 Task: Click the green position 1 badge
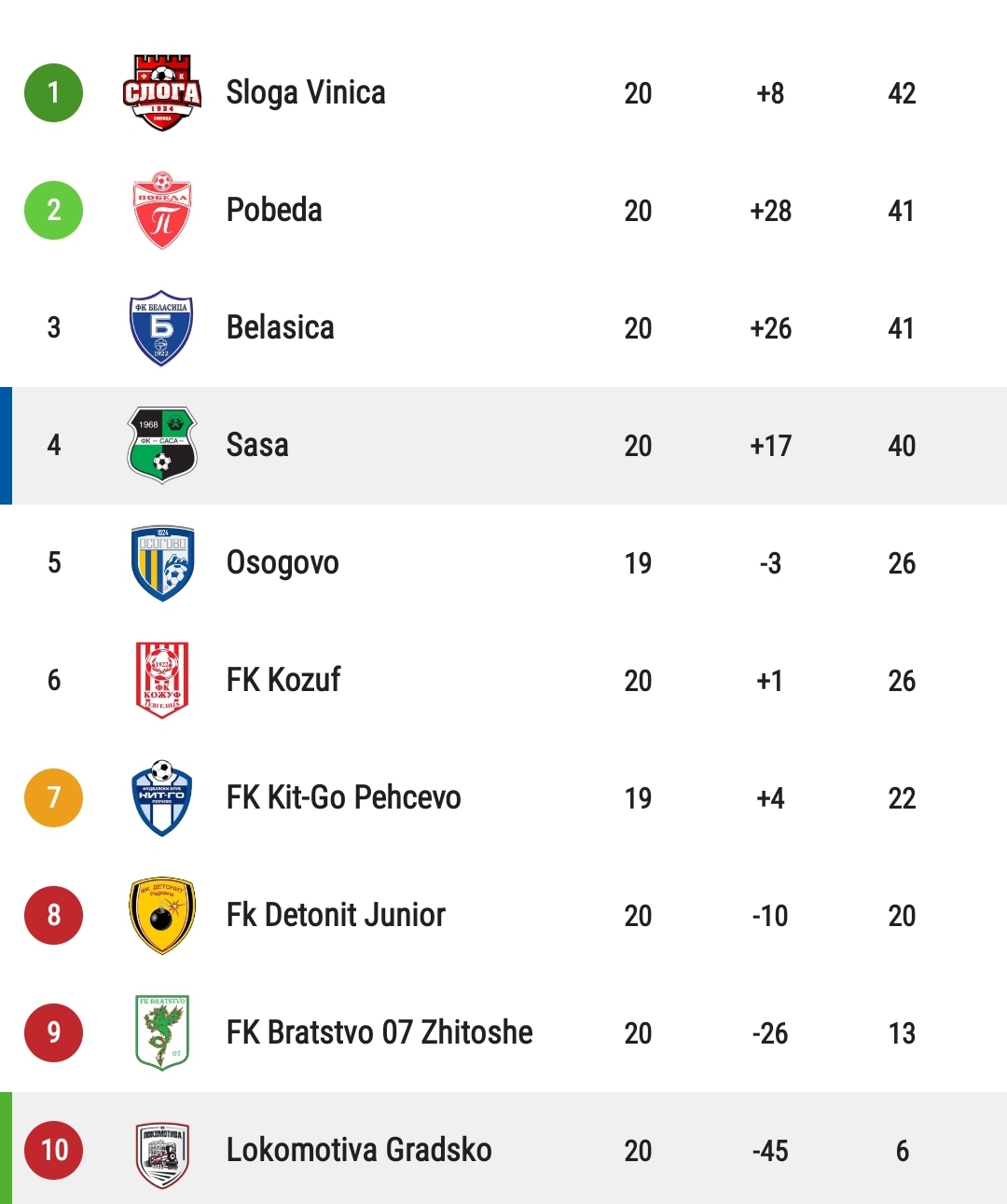point(53,92)
